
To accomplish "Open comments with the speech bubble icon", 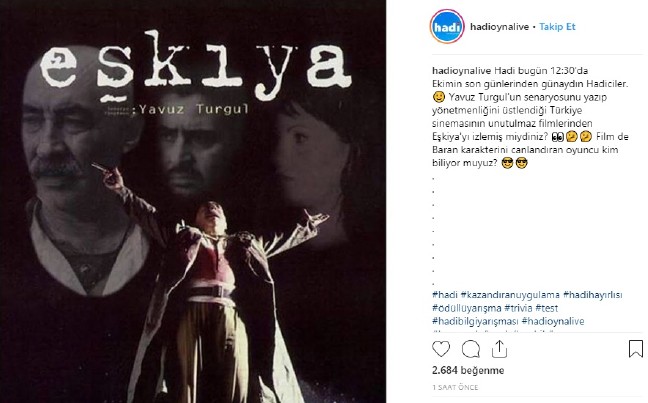I will 471,349.
